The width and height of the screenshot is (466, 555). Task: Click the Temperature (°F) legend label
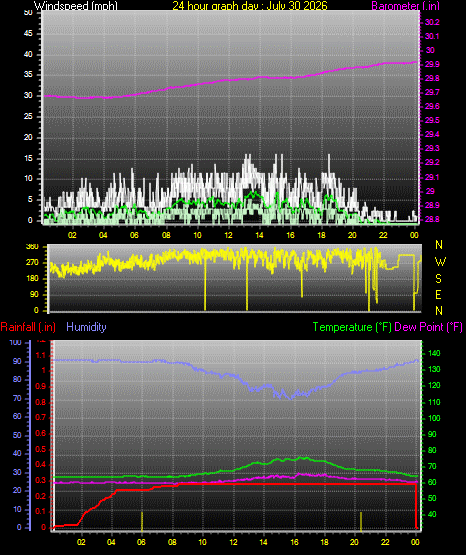(x=352, y=327)
